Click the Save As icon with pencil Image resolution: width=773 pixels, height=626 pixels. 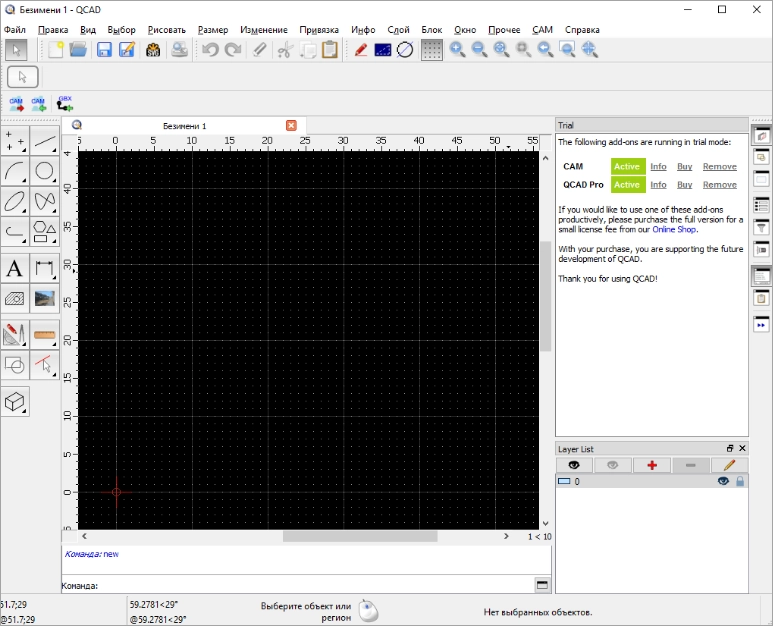127,50
